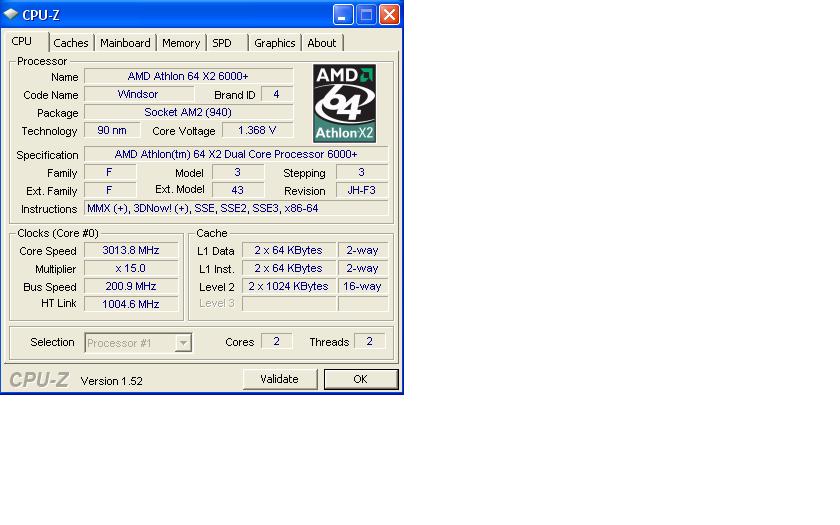840x525 pixels.
Task: Click the Code Name value Windsor
Action: [x=139, y=94]
